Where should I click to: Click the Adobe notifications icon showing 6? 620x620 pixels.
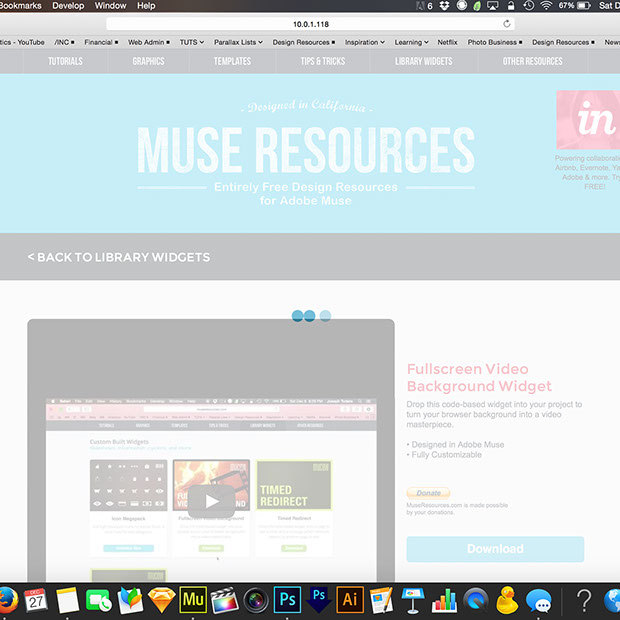tap(424, 6)
